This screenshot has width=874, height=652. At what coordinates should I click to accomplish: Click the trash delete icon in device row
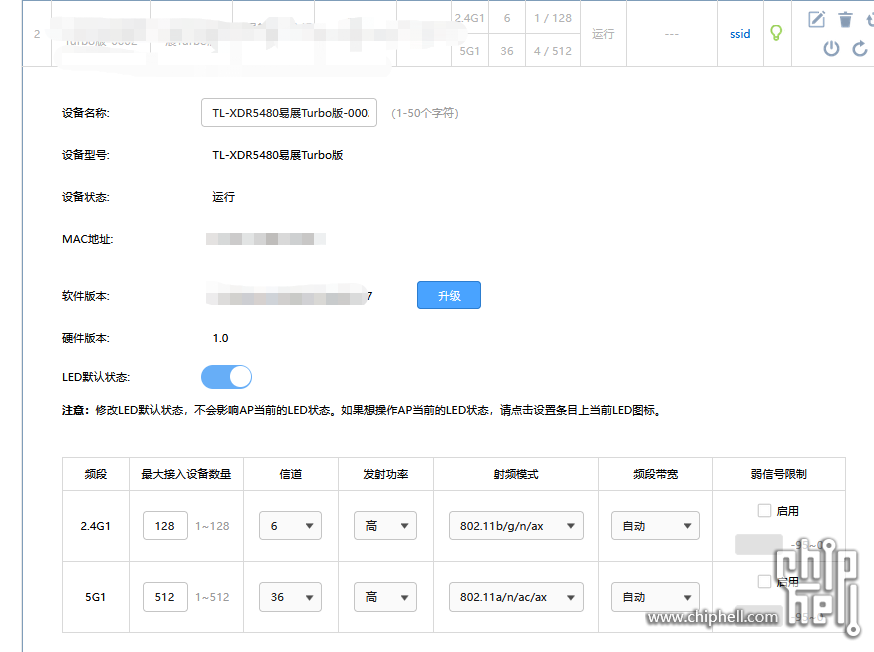pyautogui.click(x=846, y=20)
